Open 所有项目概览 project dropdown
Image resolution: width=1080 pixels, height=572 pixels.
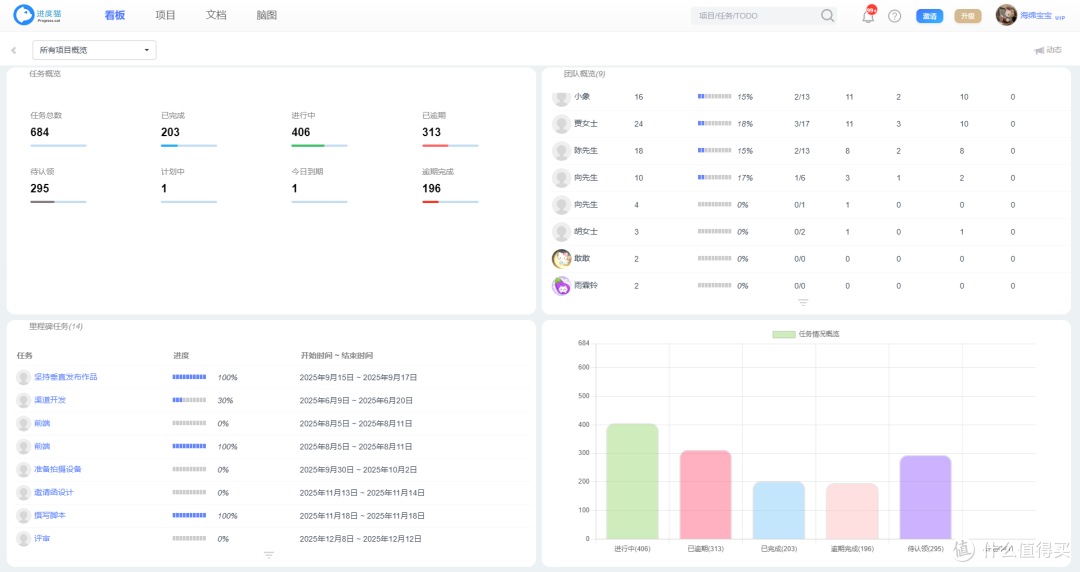point(94,50)
